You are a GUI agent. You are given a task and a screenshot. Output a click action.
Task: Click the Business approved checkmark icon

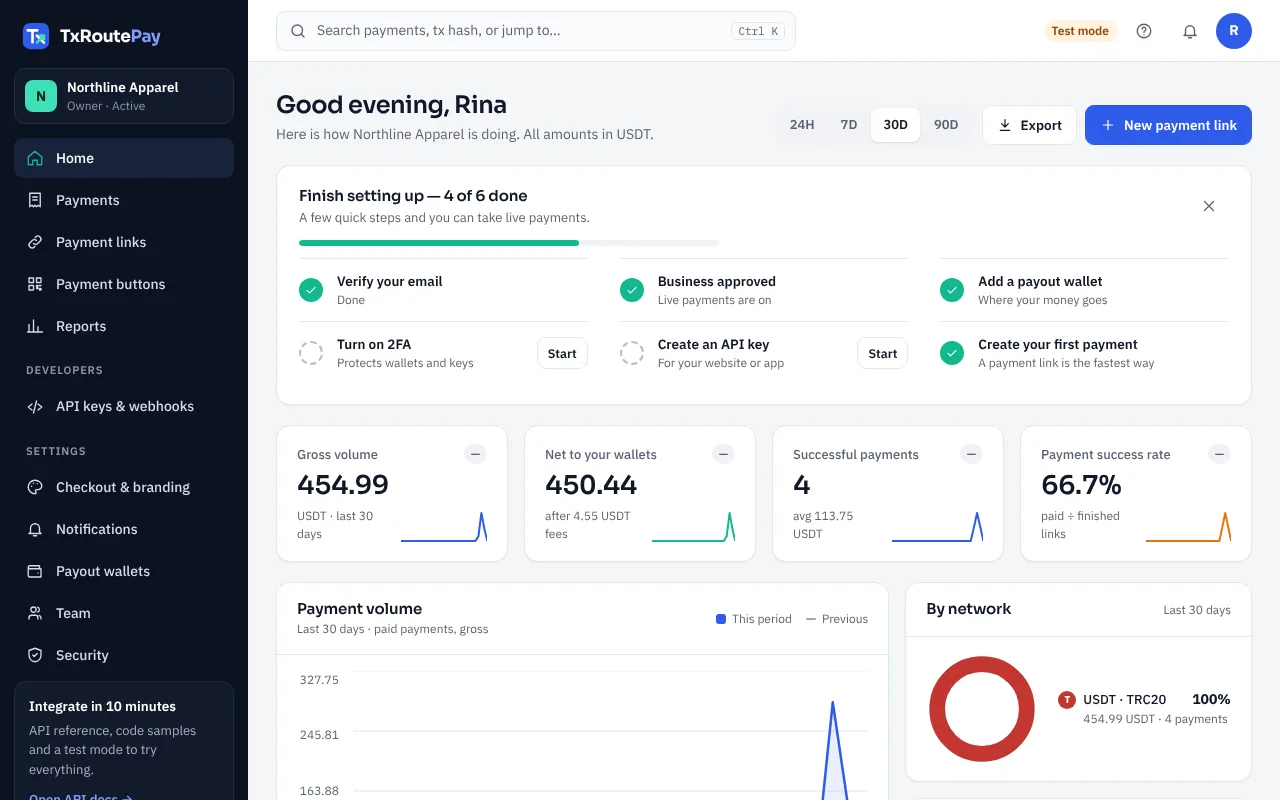632,290
